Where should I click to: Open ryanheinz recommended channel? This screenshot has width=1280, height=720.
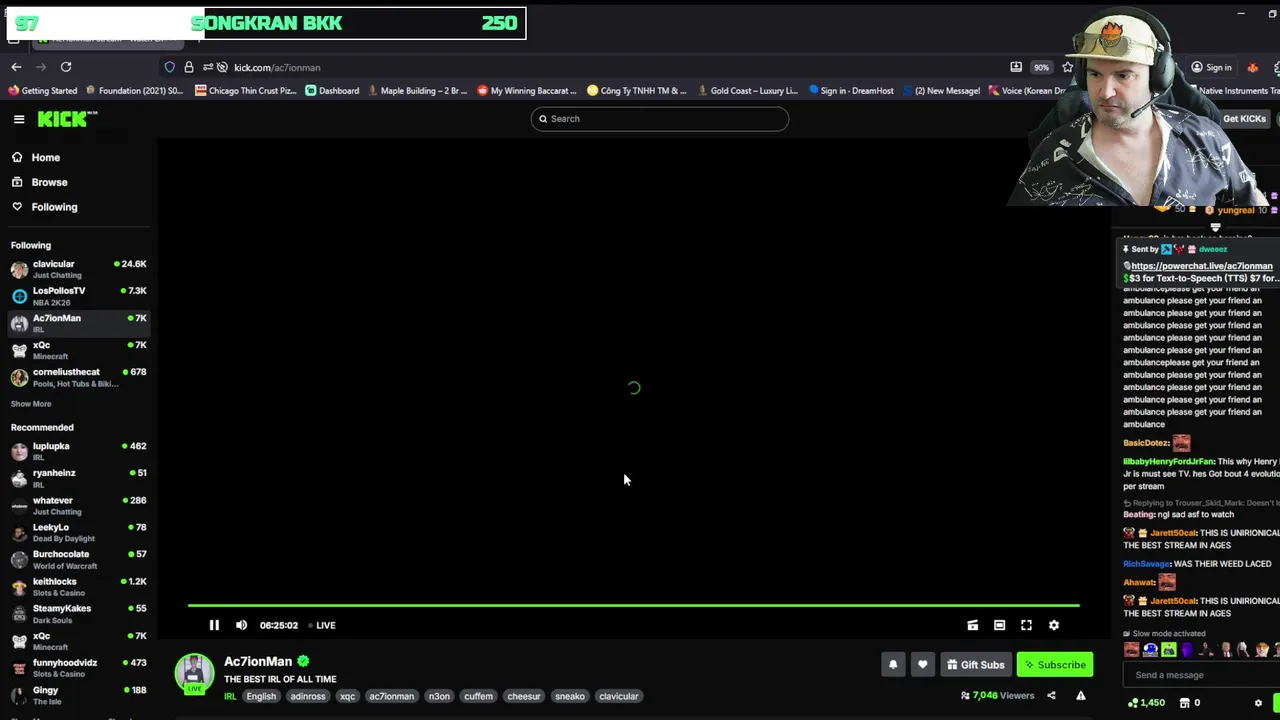tap(79, 478)
